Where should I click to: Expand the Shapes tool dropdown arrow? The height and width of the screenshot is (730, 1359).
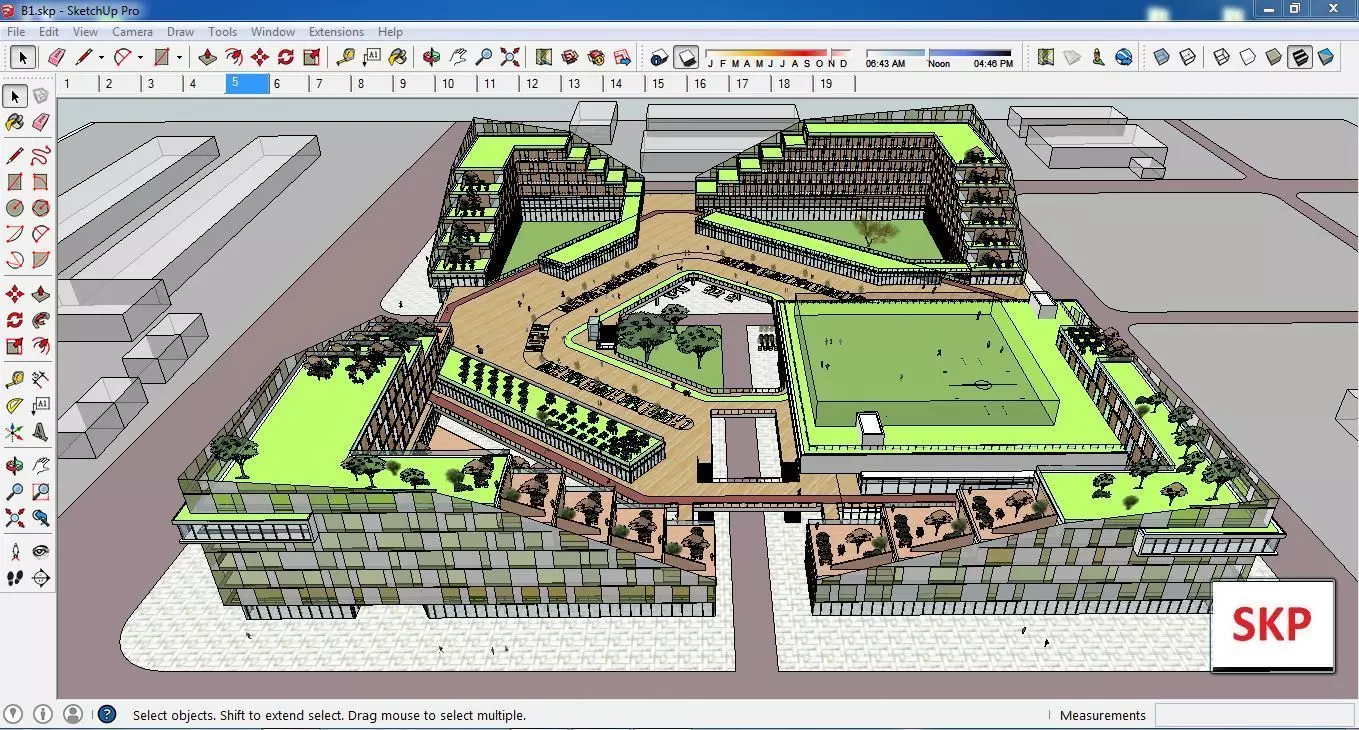179,57
